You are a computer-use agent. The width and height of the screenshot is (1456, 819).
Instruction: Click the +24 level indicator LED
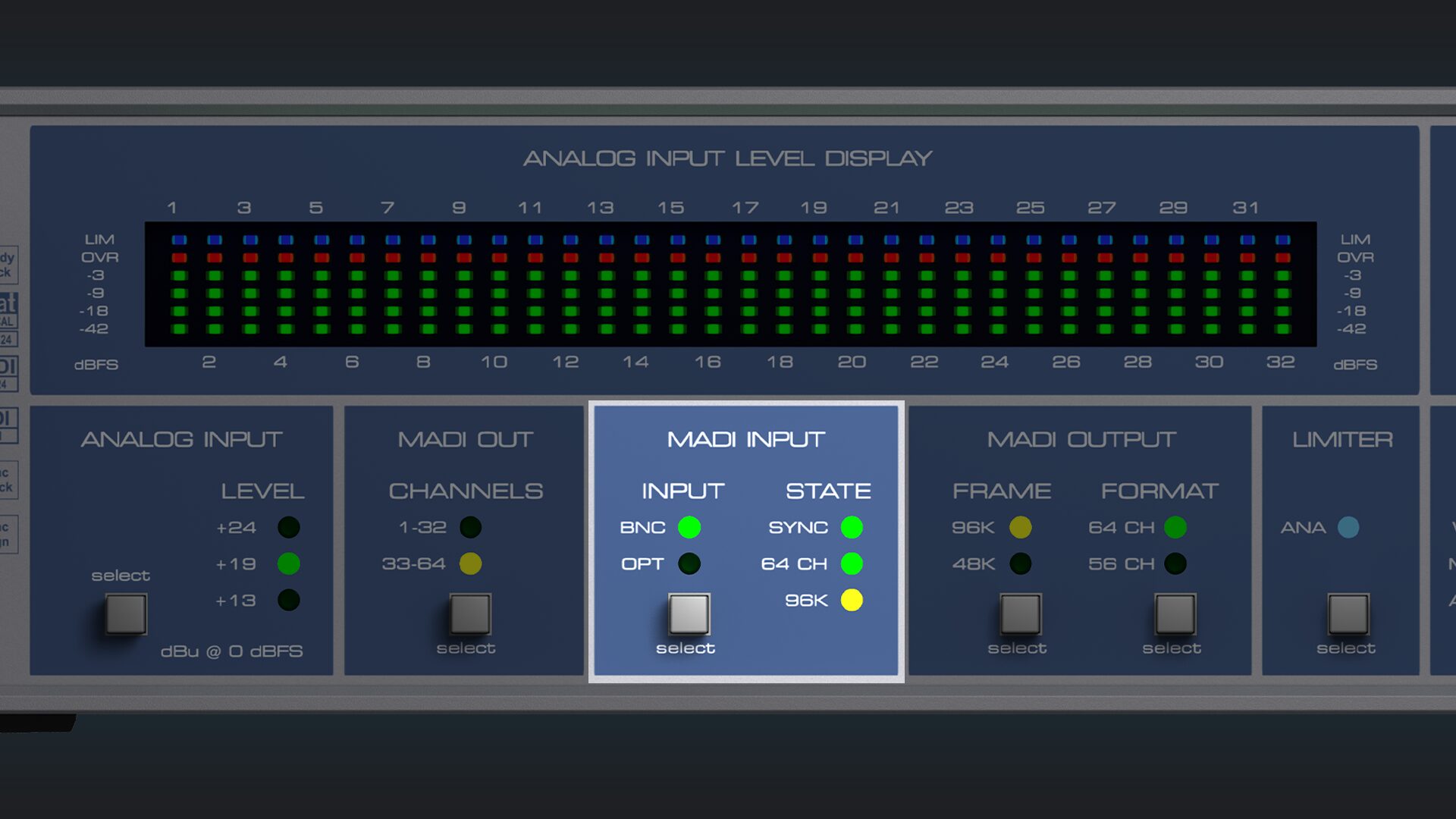click(x=288, y=527)
